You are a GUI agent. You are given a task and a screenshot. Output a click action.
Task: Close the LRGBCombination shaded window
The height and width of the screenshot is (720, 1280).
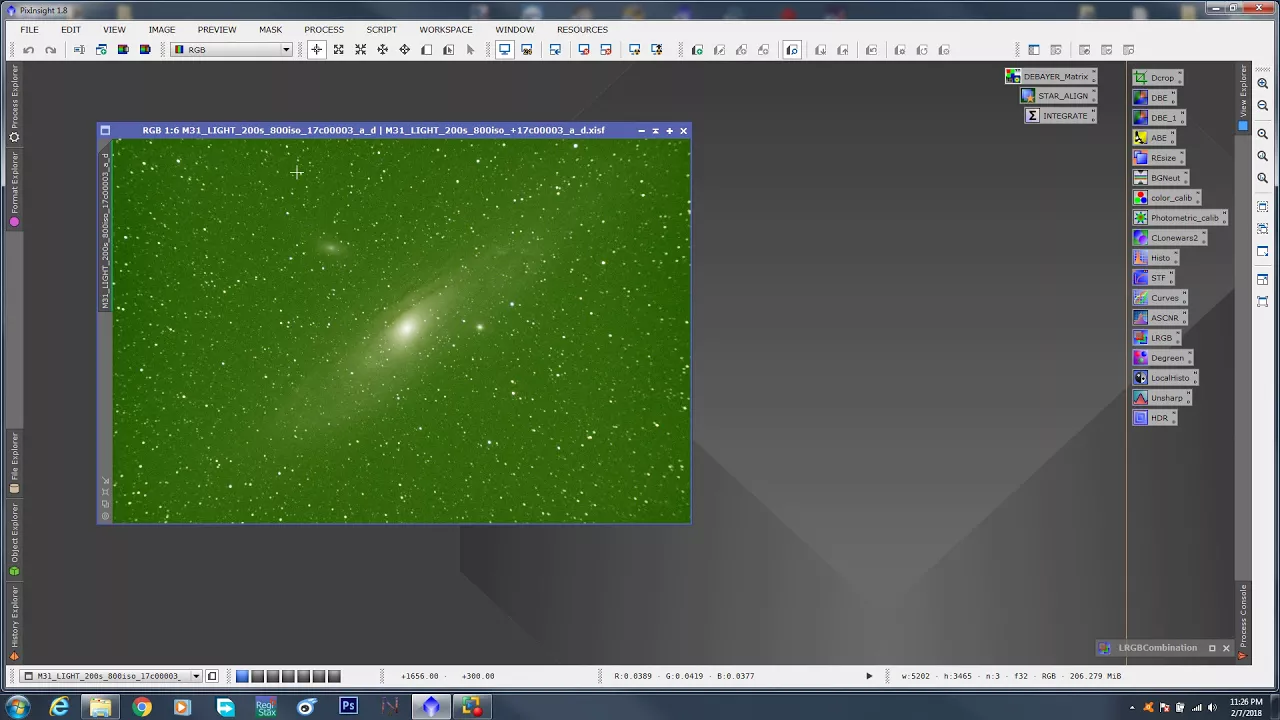[x=1225, y=648]
